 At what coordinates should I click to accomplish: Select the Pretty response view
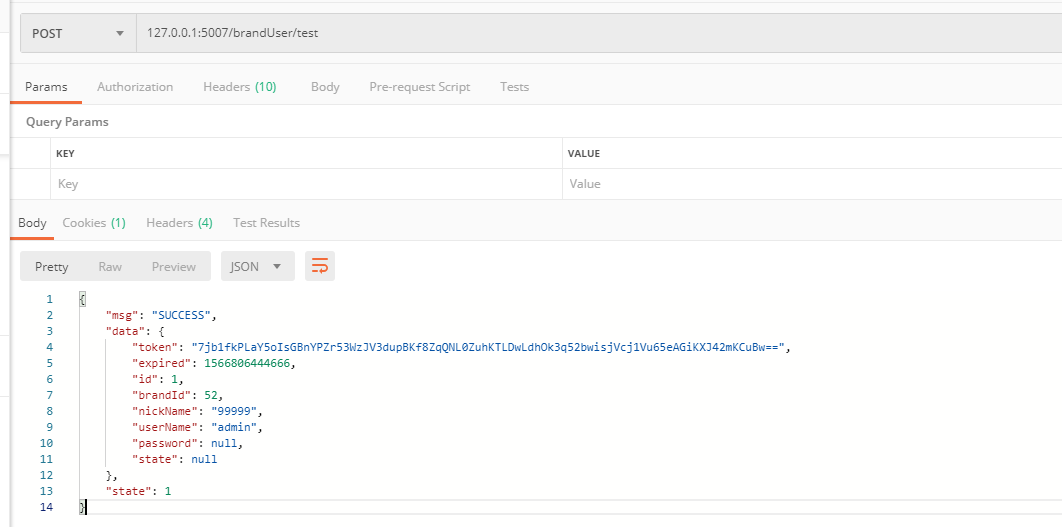[x=51, y=266]
